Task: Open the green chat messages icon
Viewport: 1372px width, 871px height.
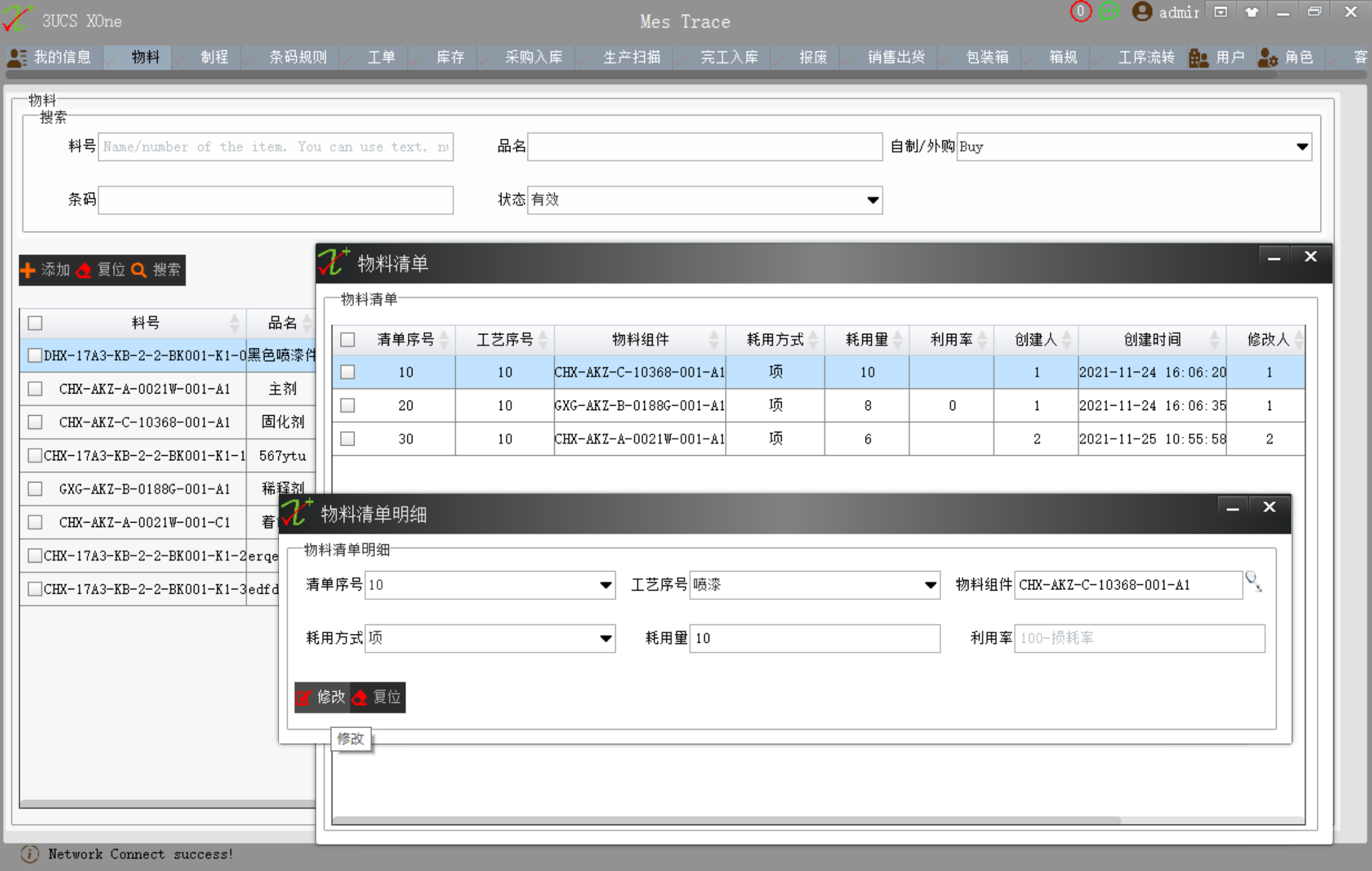Action: tap(1108, 11)
